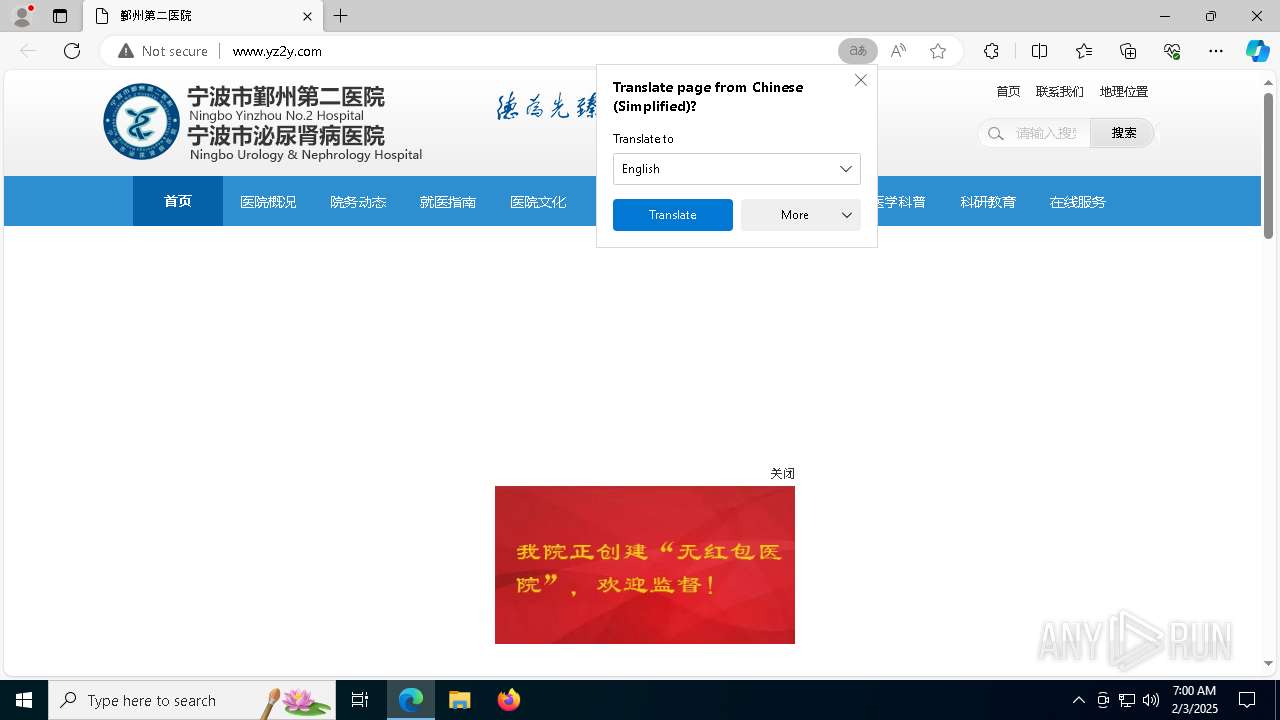This screenshot has height=720, width=1280.
Task: Open the 就医指南 navigation menu
Action: tap(448, 202)
